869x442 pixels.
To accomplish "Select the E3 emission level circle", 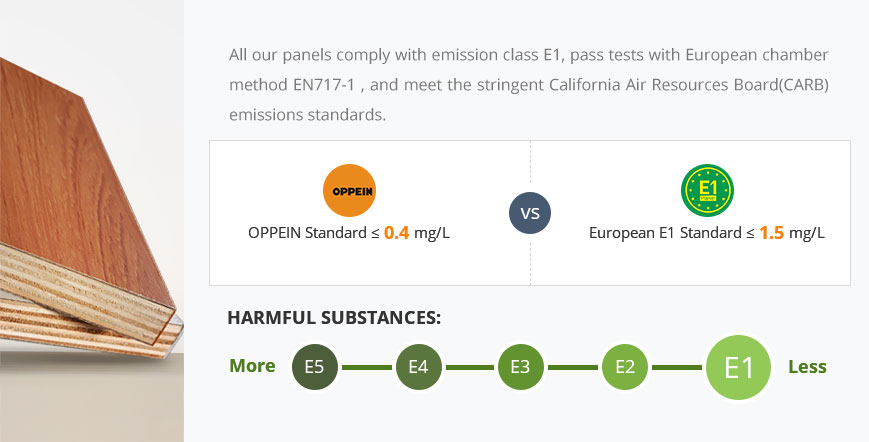I will pos(520,367).
